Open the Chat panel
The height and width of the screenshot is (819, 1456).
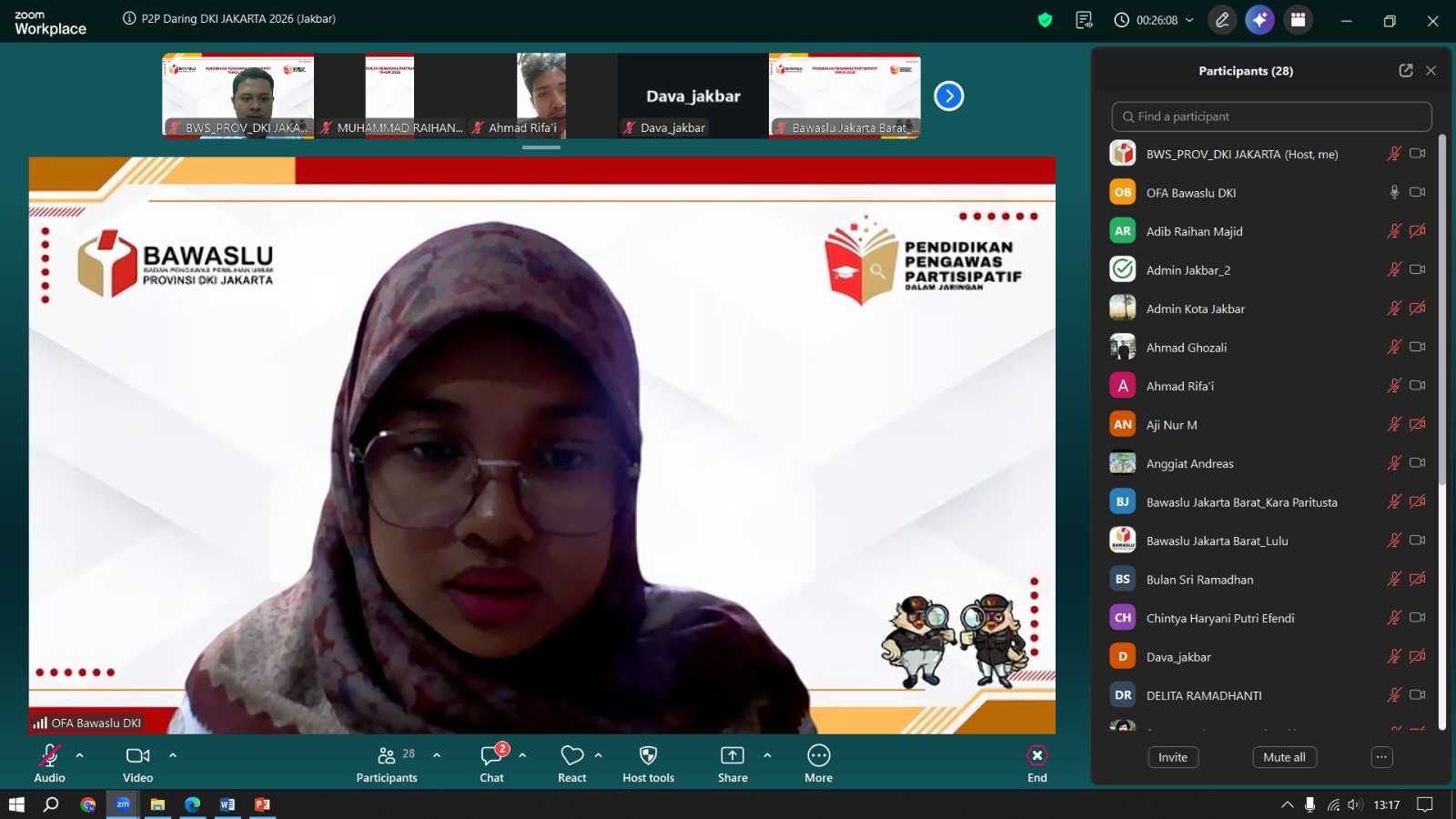[491, 763]
